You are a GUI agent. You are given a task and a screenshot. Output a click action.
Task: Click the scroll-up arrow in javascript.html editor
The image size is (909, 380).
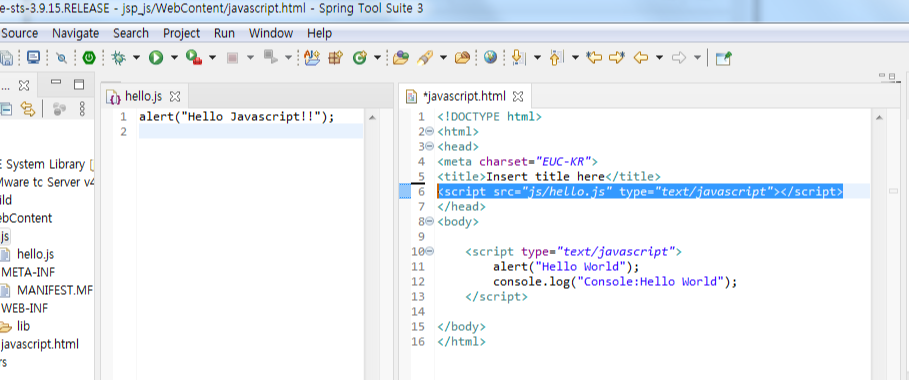[x=879, y=118]
